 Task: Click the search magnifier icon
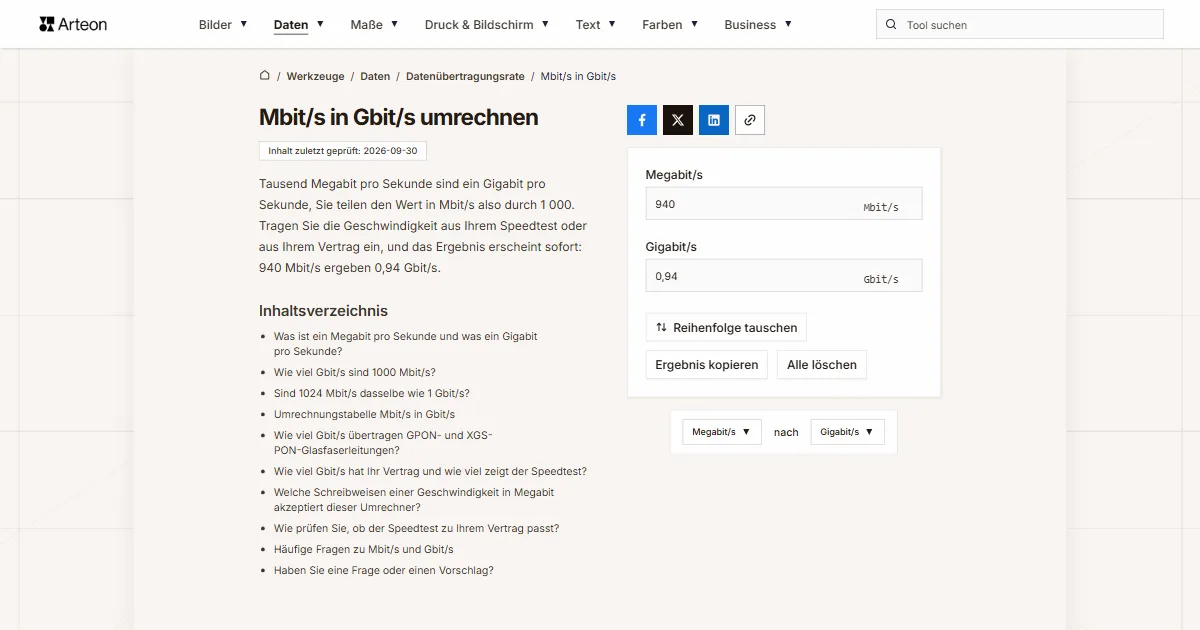[x=891, y=25]
